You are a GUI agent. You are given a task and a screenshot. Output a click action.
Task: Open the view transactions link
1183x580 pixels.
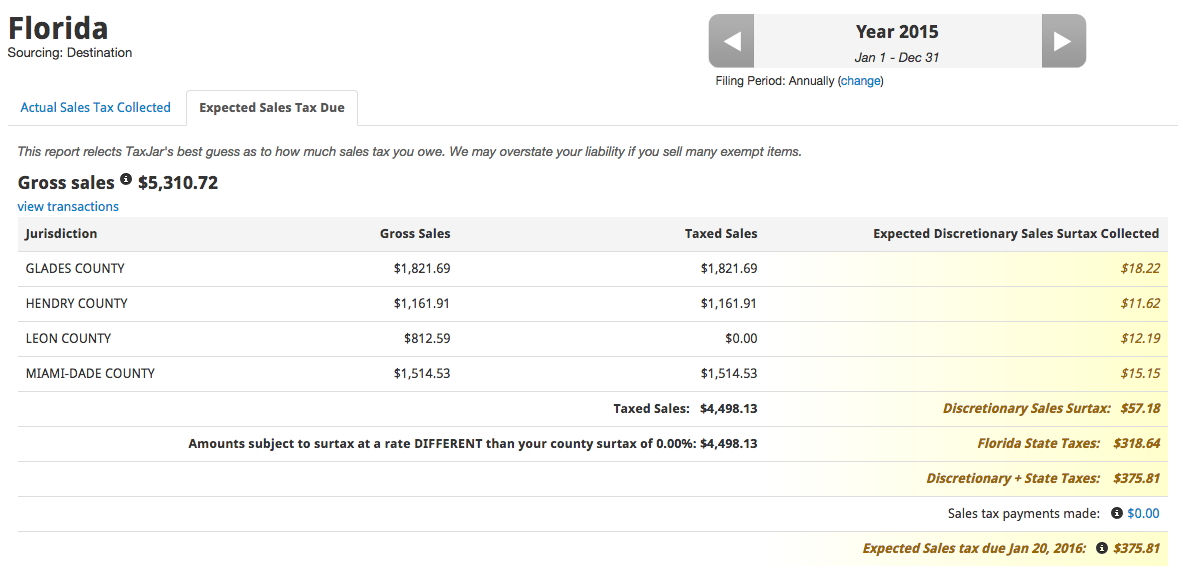coord(68,206)
